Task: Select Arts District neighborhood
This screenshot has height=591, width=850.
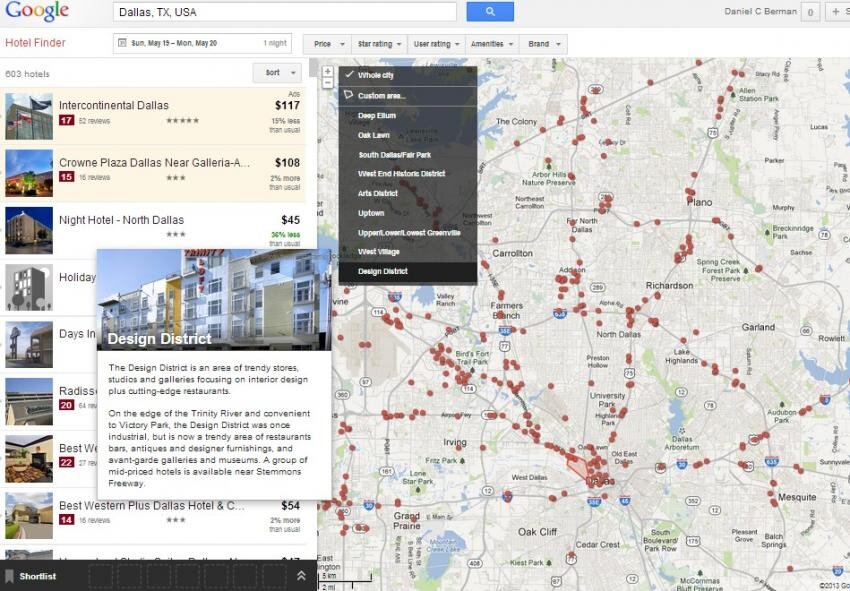Action: click(x=408, y=193)
